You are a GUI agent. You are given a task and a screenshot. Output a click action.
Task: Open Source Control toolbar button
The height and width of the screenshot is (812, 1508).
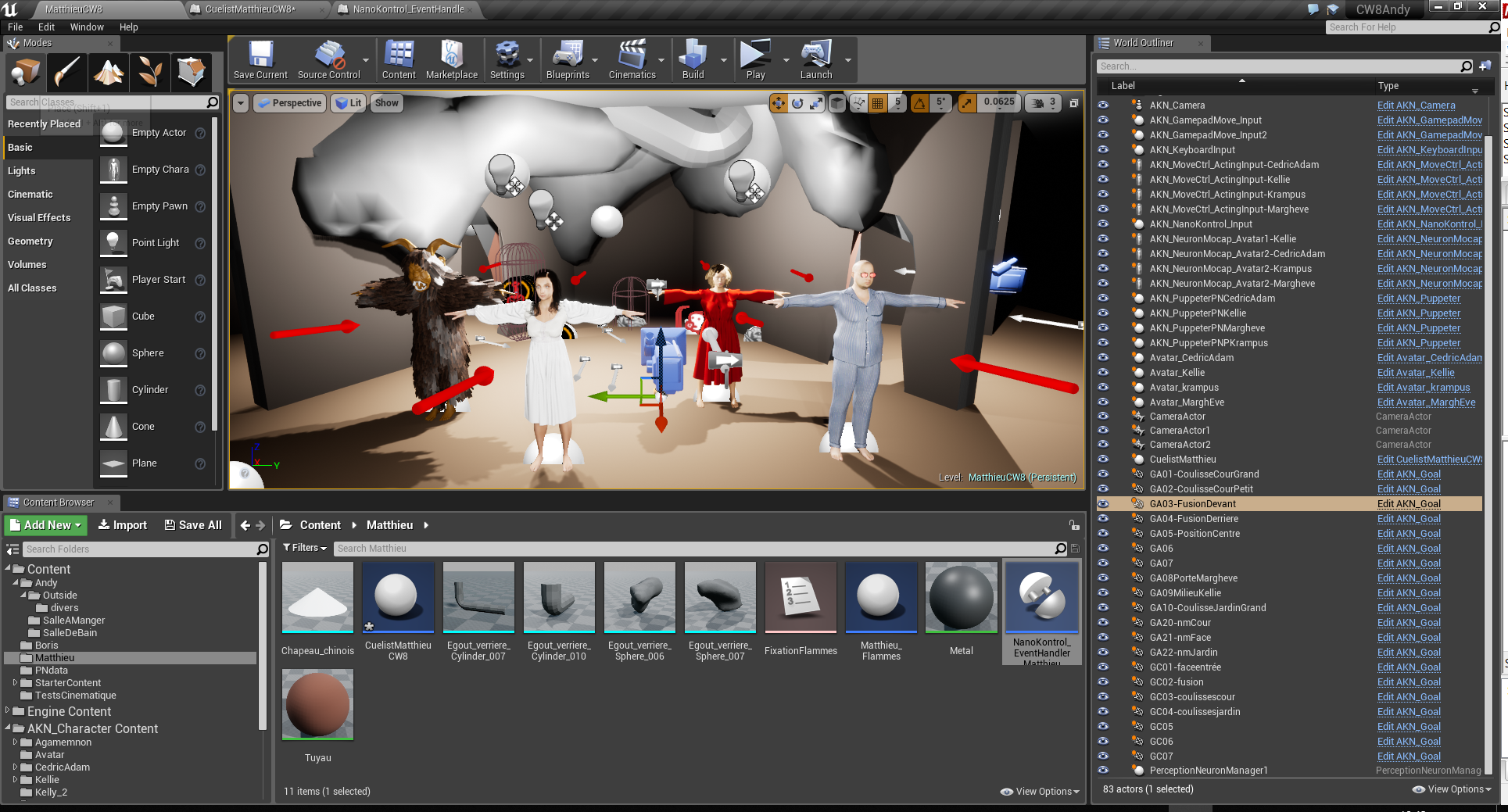[x=329, y=60]
